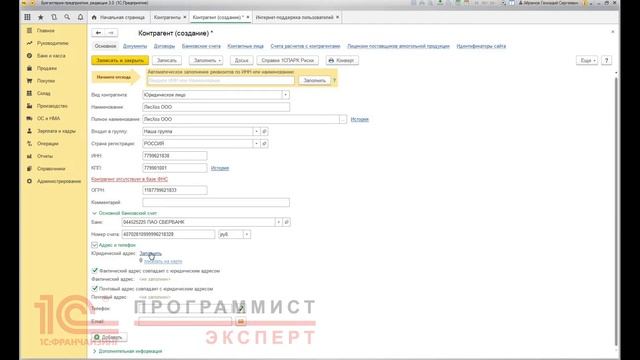Open Счета расчетов с контрагентами link
Screen dimensions: 640x360
pyautogui.click(x=305, y=46)
